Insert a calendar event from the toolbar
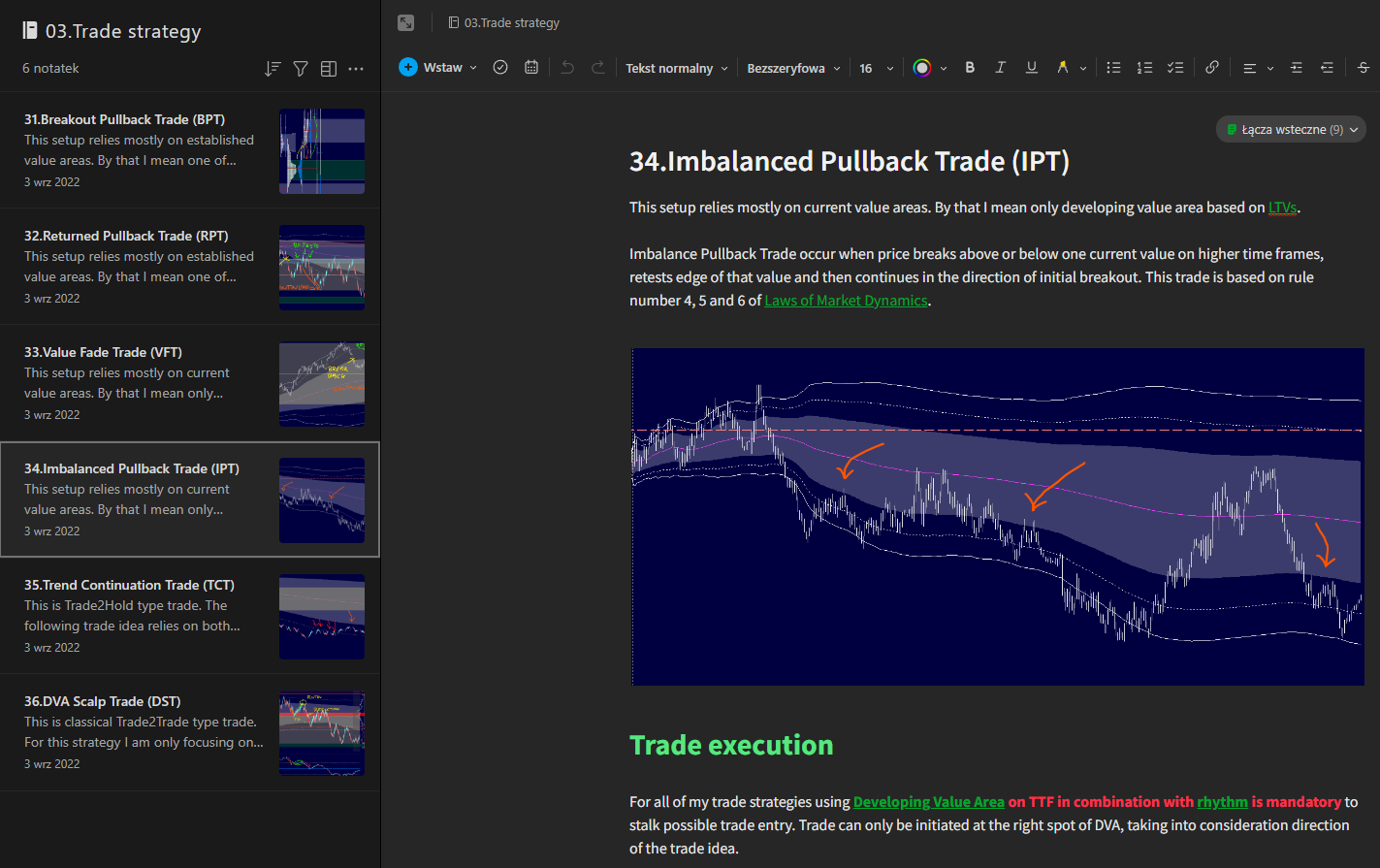The height and width of the screenshot is (868, 1380). tap(531, 68)
